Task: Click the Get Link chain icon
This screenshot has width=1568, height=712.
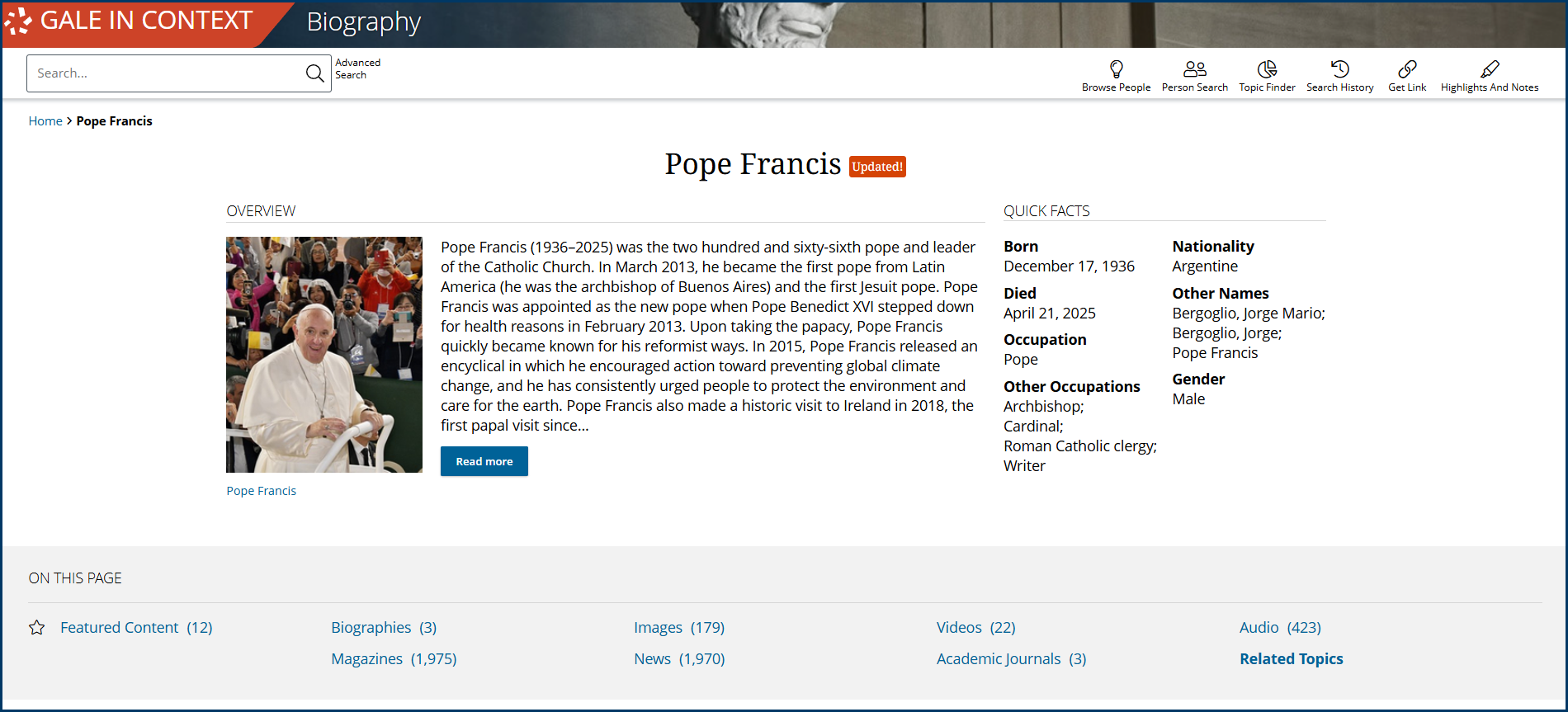Action: (1407, 68)
